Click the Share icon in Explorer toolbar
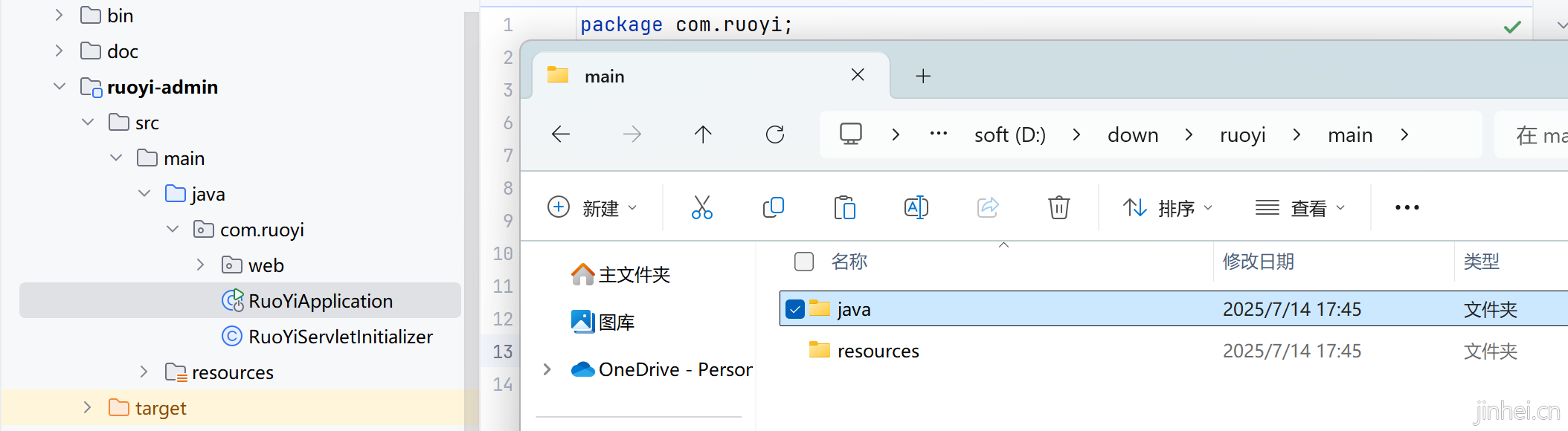The height and width of the screenshot is (431, 1568). (x=988, y=207)
